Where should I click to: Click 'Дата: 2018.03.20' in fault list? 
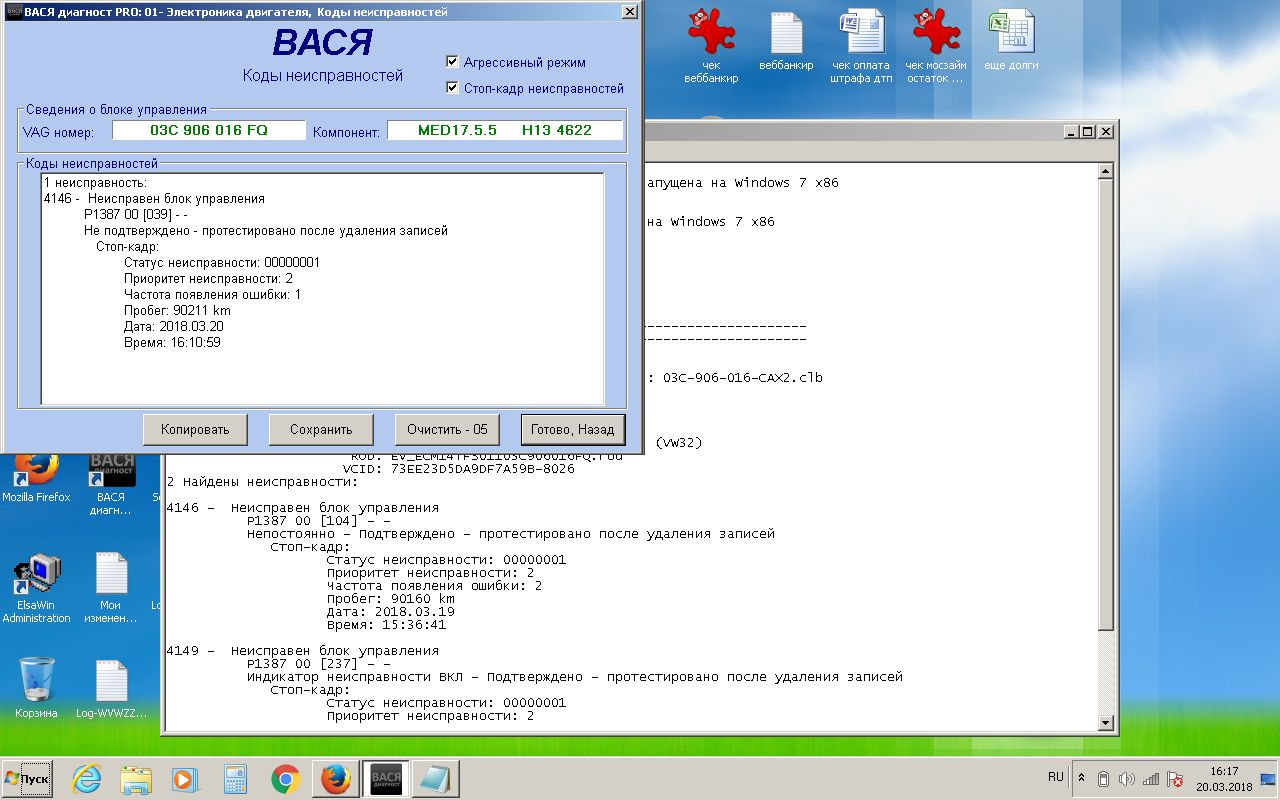pos(174,327)
